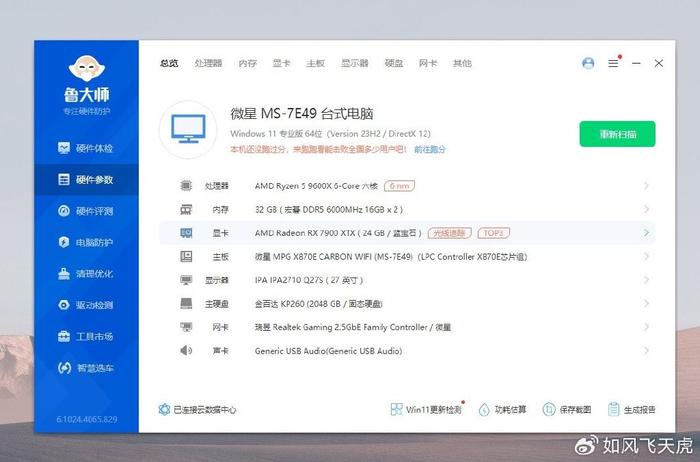Open 功耗估算 power estimate
The image size is (700, 462).
503,409
